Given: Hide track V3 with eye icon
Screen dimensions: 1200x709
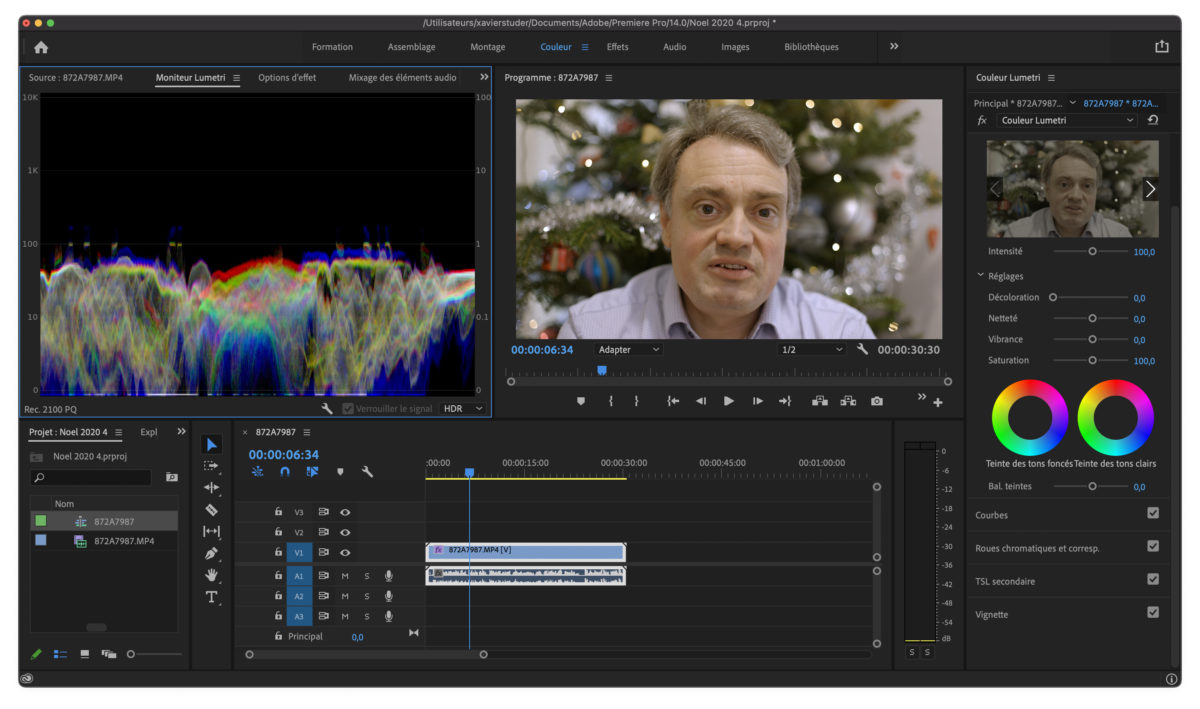Looking at the screenshot, I should 345,512.
